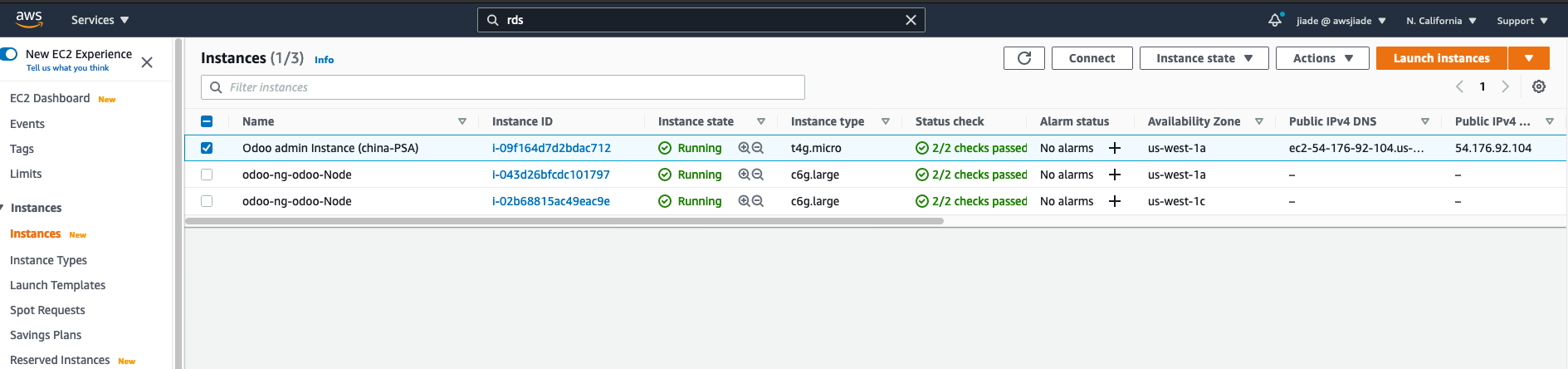This screenshot has width=1568, height=369.
Task: Go to Launch Templates in sidebar
Action: (57, 285)
